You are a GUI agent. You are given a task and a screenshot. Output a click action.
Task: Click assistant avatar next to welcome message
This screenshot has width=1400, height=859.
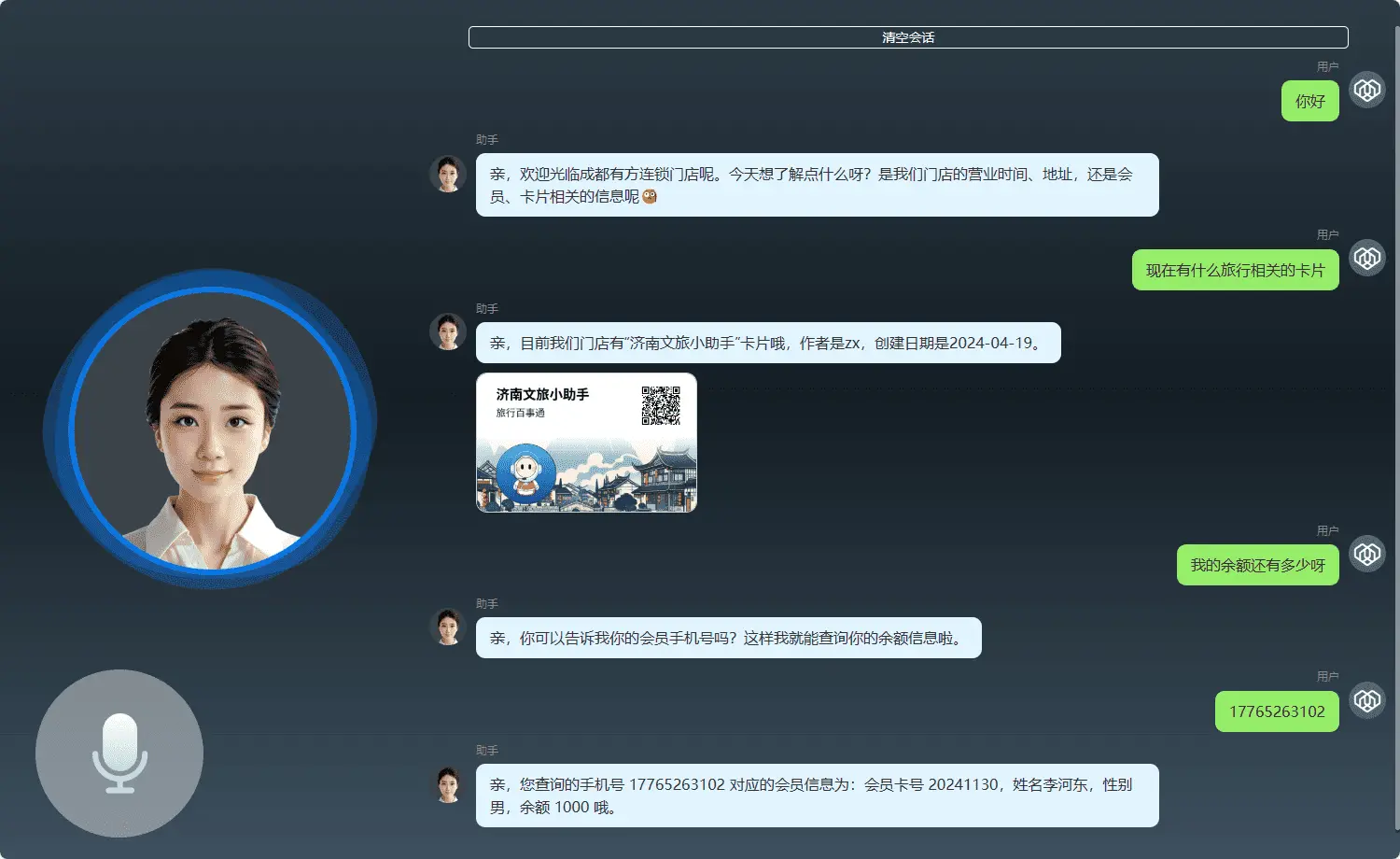448,174
